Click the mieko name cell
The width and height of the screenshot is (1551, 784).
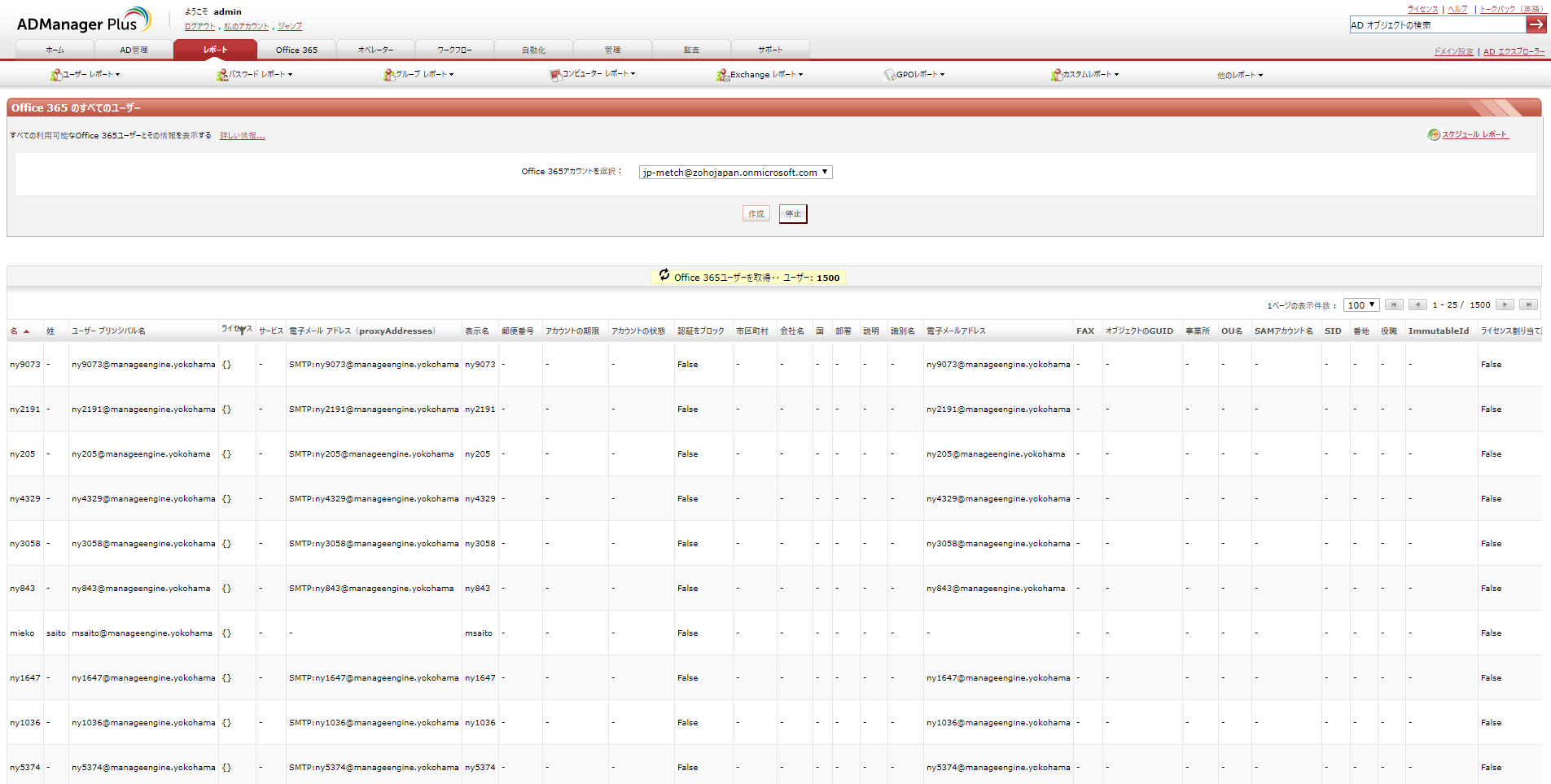[22, 633]
